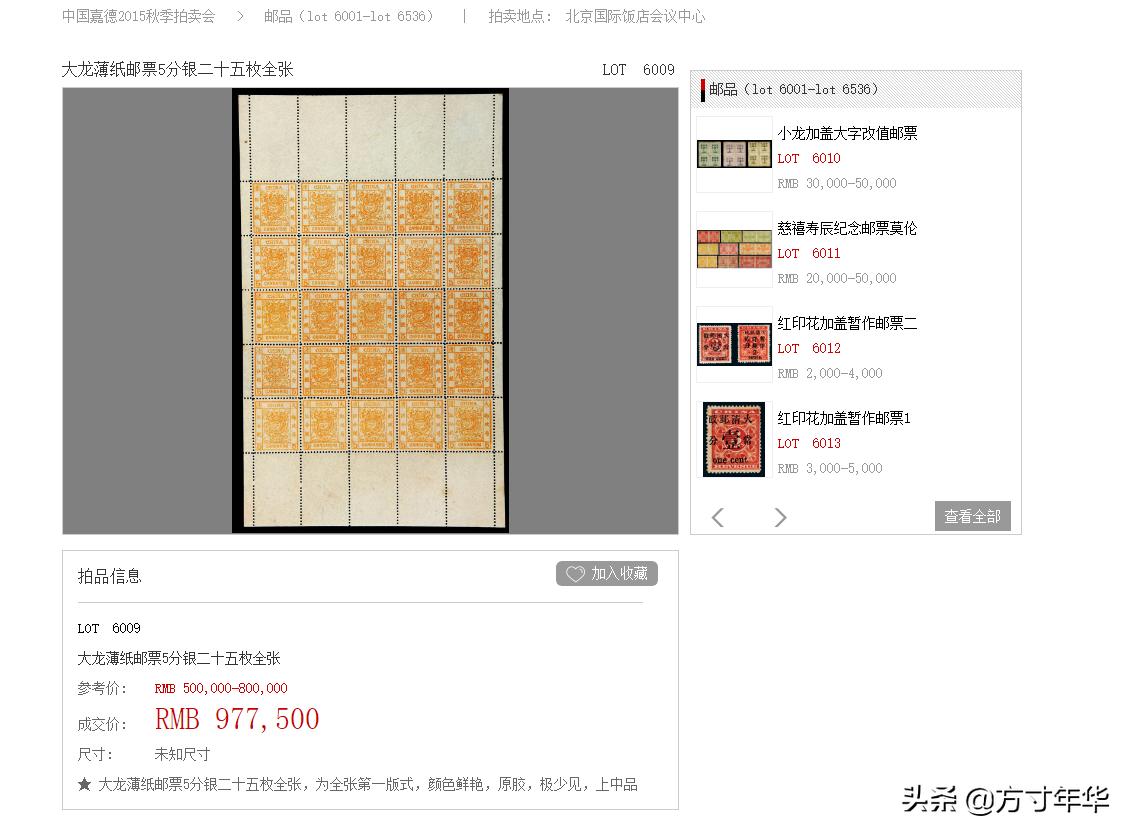
Task: Click the heart icon to favorite this lot
Action: [x=575, y=573]
